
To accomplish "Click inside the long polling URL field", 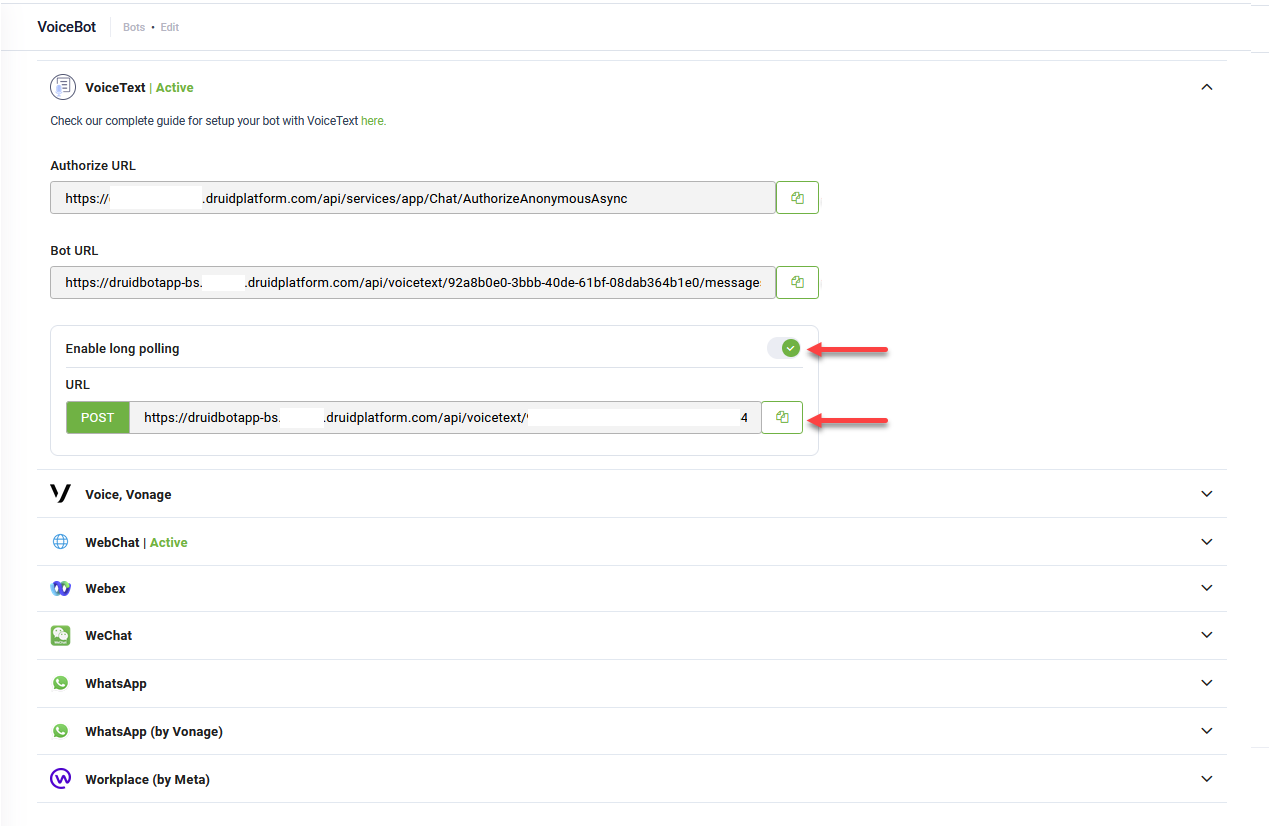I will [x=445, y=417].
